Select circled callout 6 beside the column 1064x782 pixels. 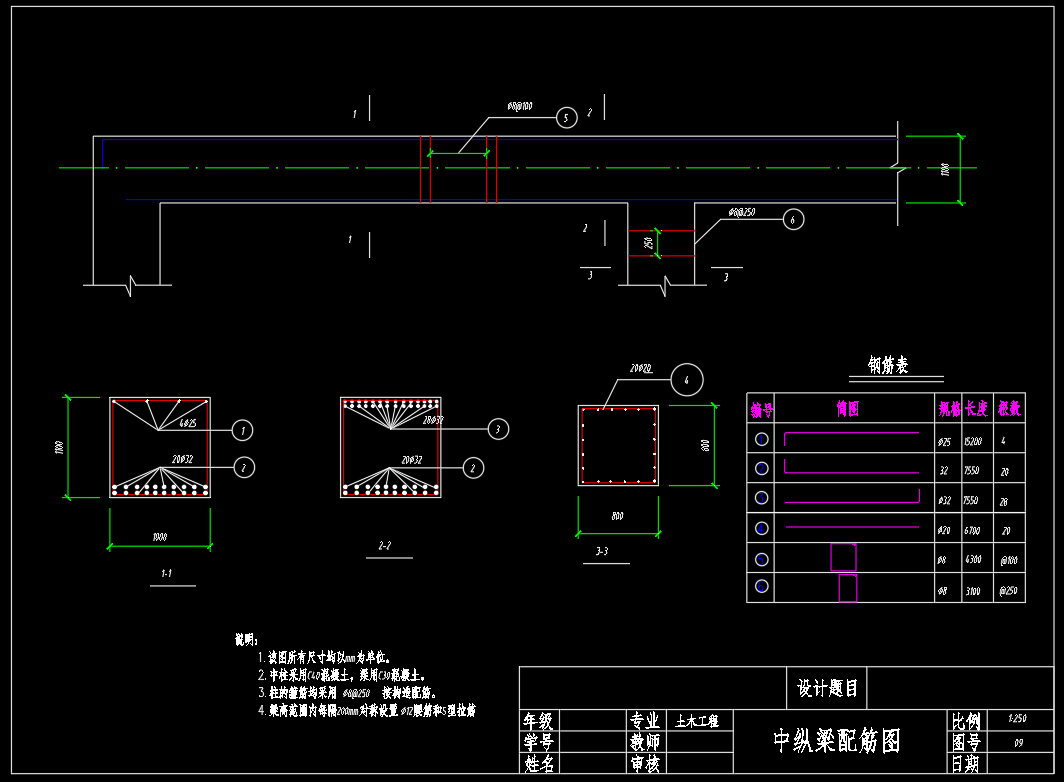click(793, 219)
